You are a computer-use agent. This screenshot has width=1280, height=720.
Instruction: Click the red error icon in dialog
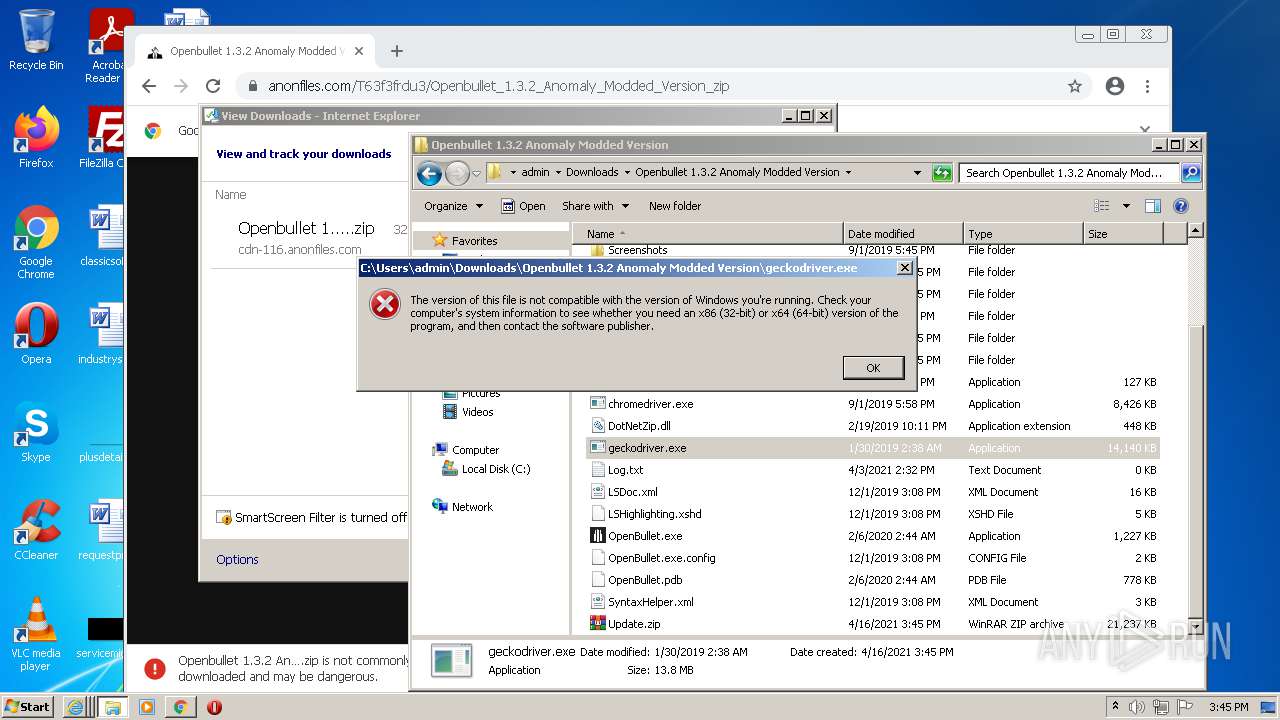pos(385,305)
